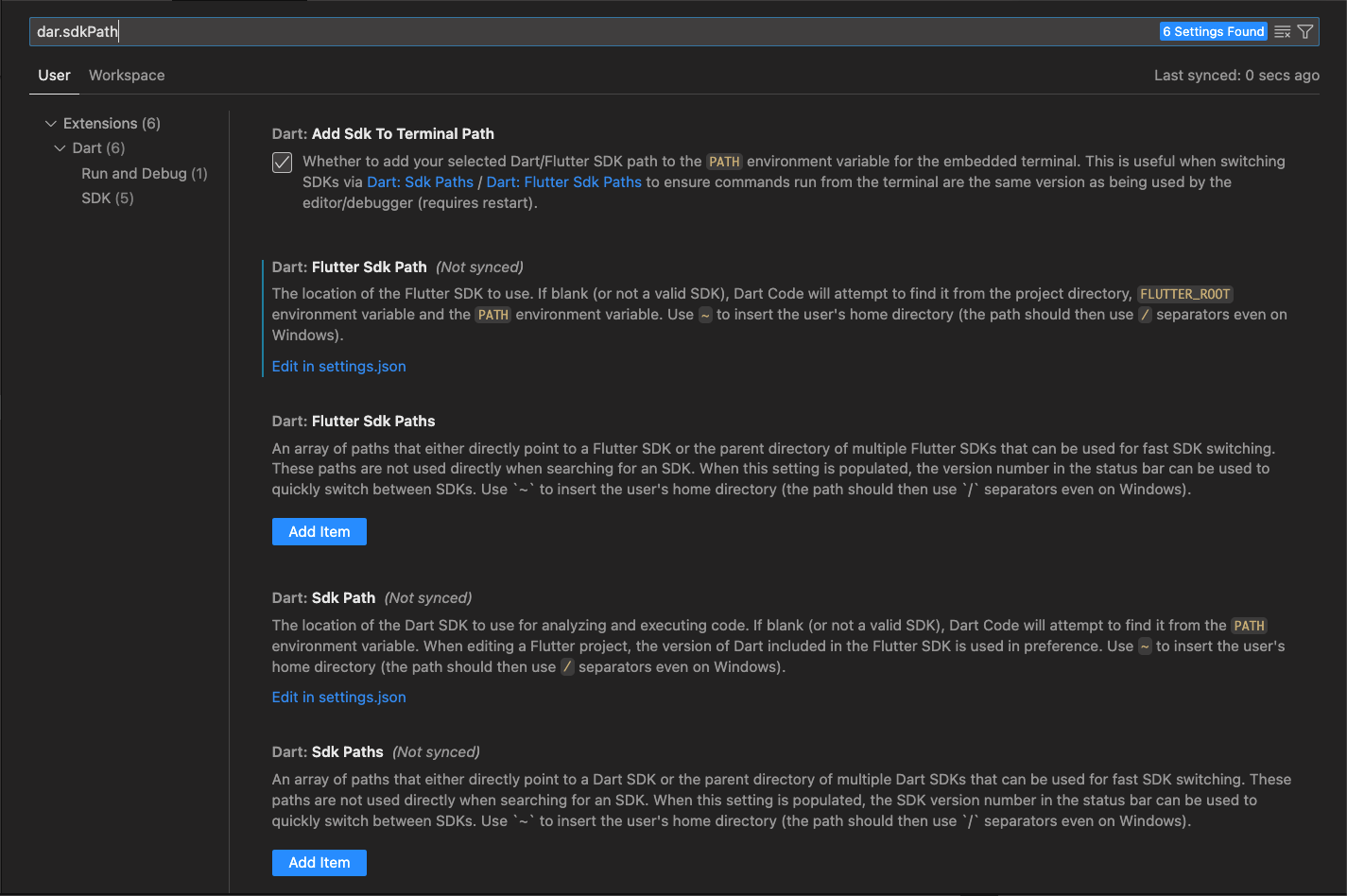Collapse the Extensions (6) tree node
The width and height of the screenshot is (1347, 896).
point(51,124)
